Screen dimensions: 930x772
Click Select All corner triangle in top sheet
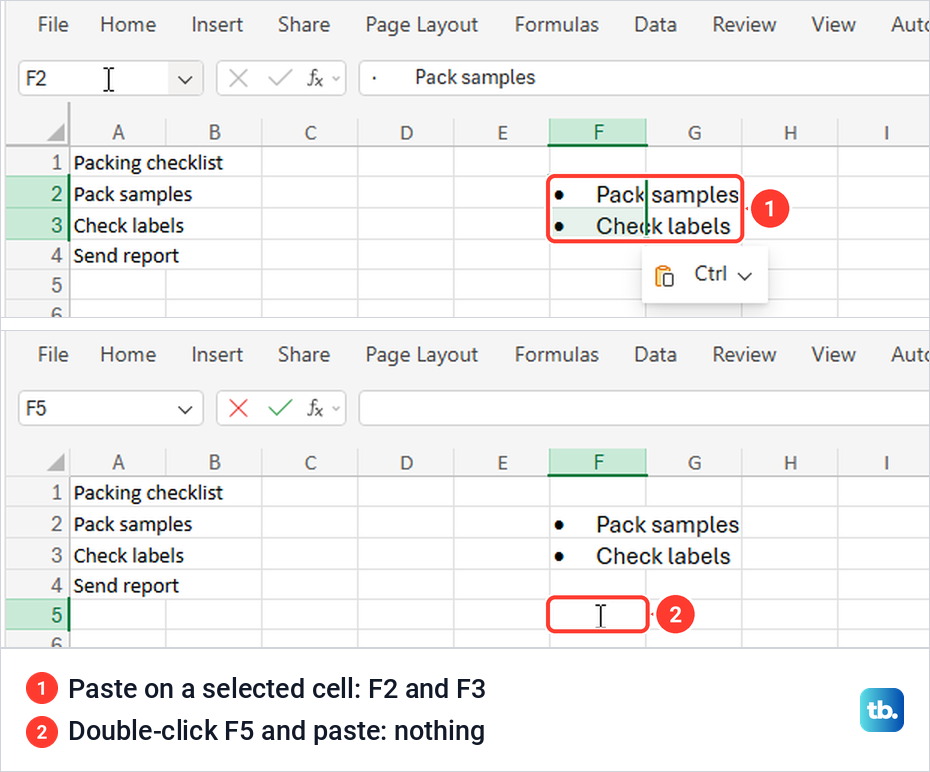[56, 132]
